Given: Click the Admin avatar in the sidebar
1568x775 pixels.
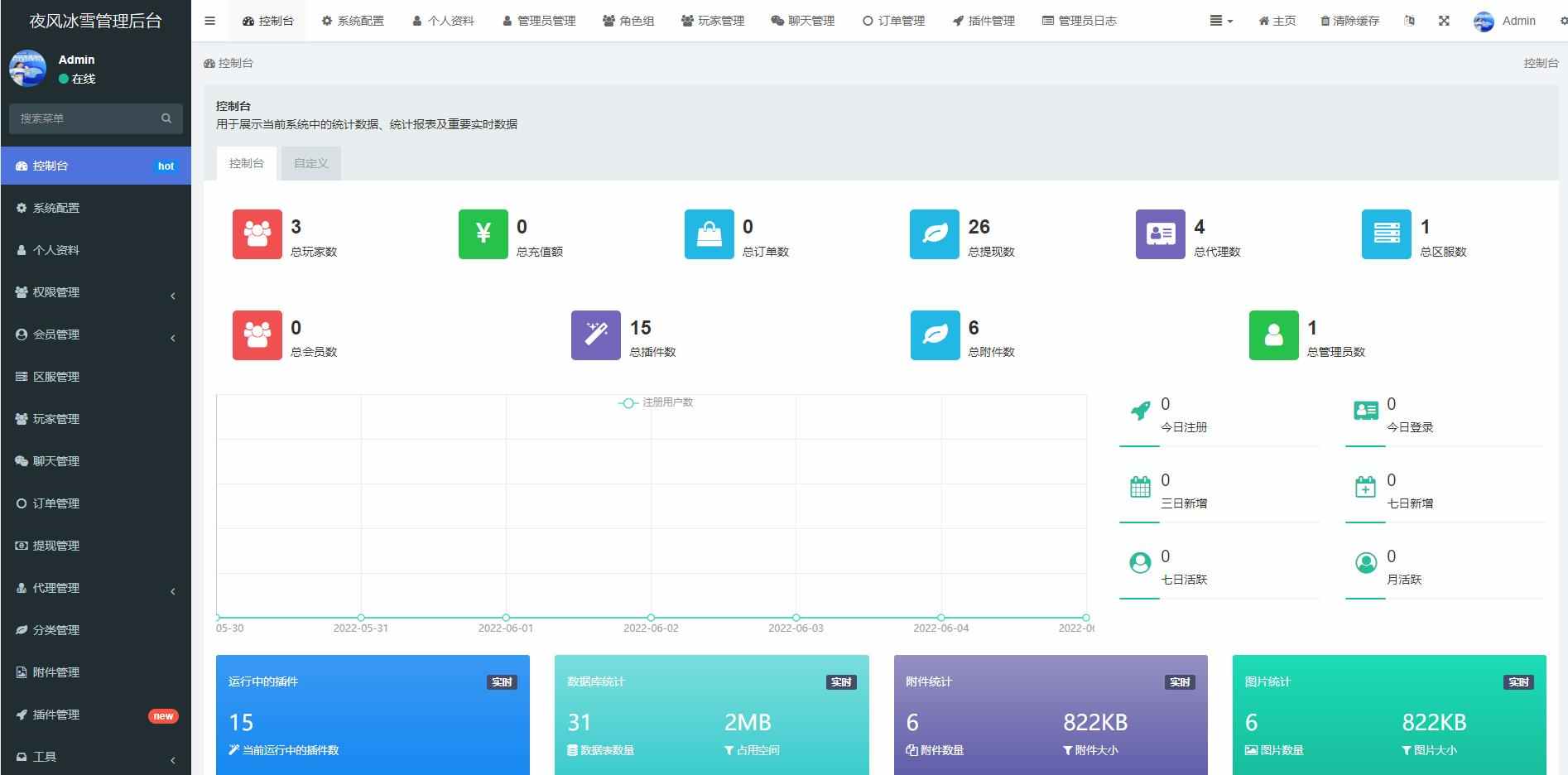Looking at the screenshot, I should (27, 68).
